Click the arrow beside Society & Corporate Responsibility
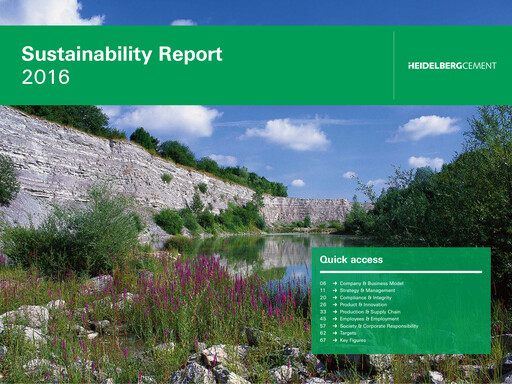This screenshot has width=512, height=384. [x=335, y=326]
